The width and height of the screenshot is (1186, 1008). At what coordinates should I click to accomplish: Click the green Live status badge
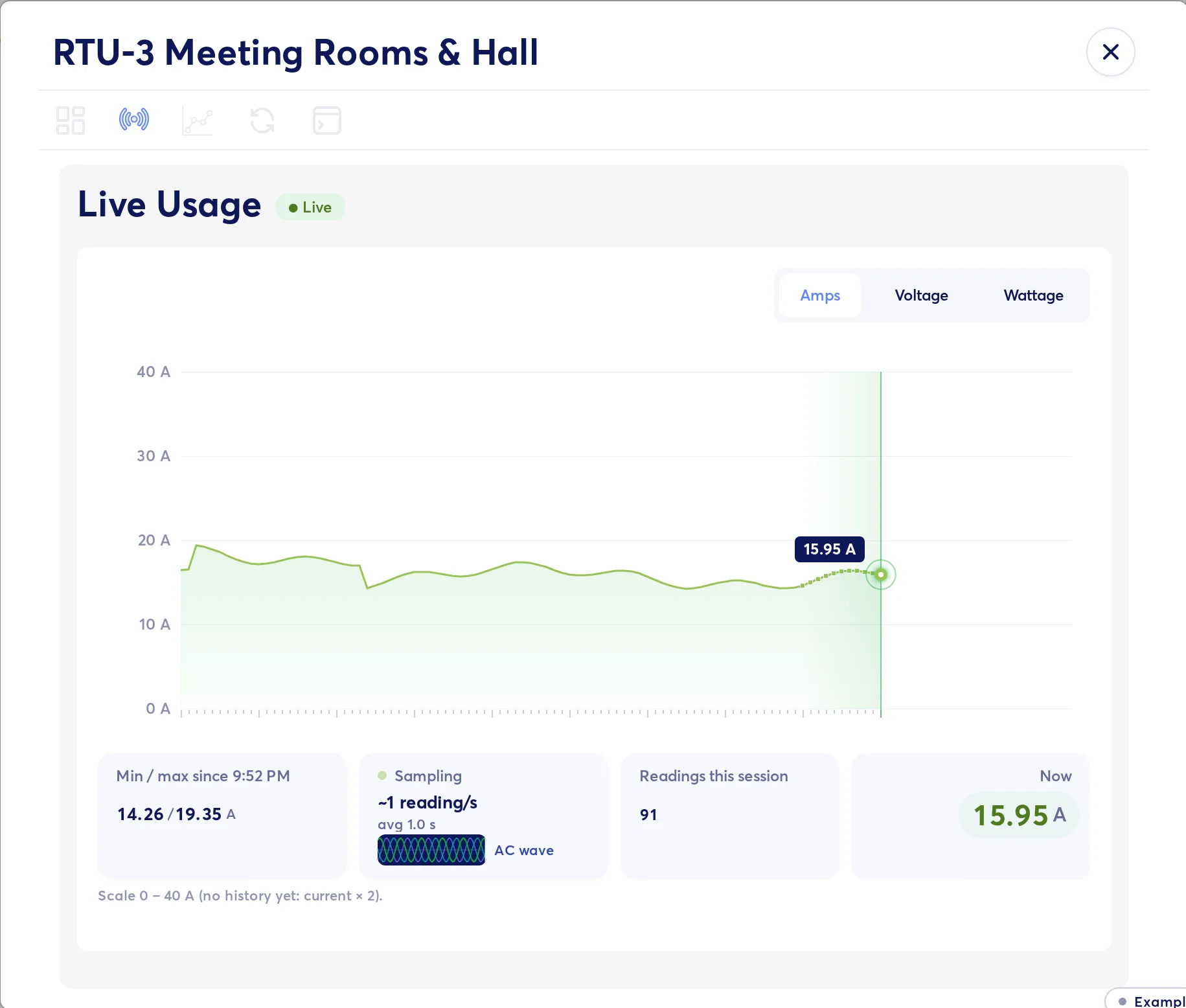click(x=310, y=207)
